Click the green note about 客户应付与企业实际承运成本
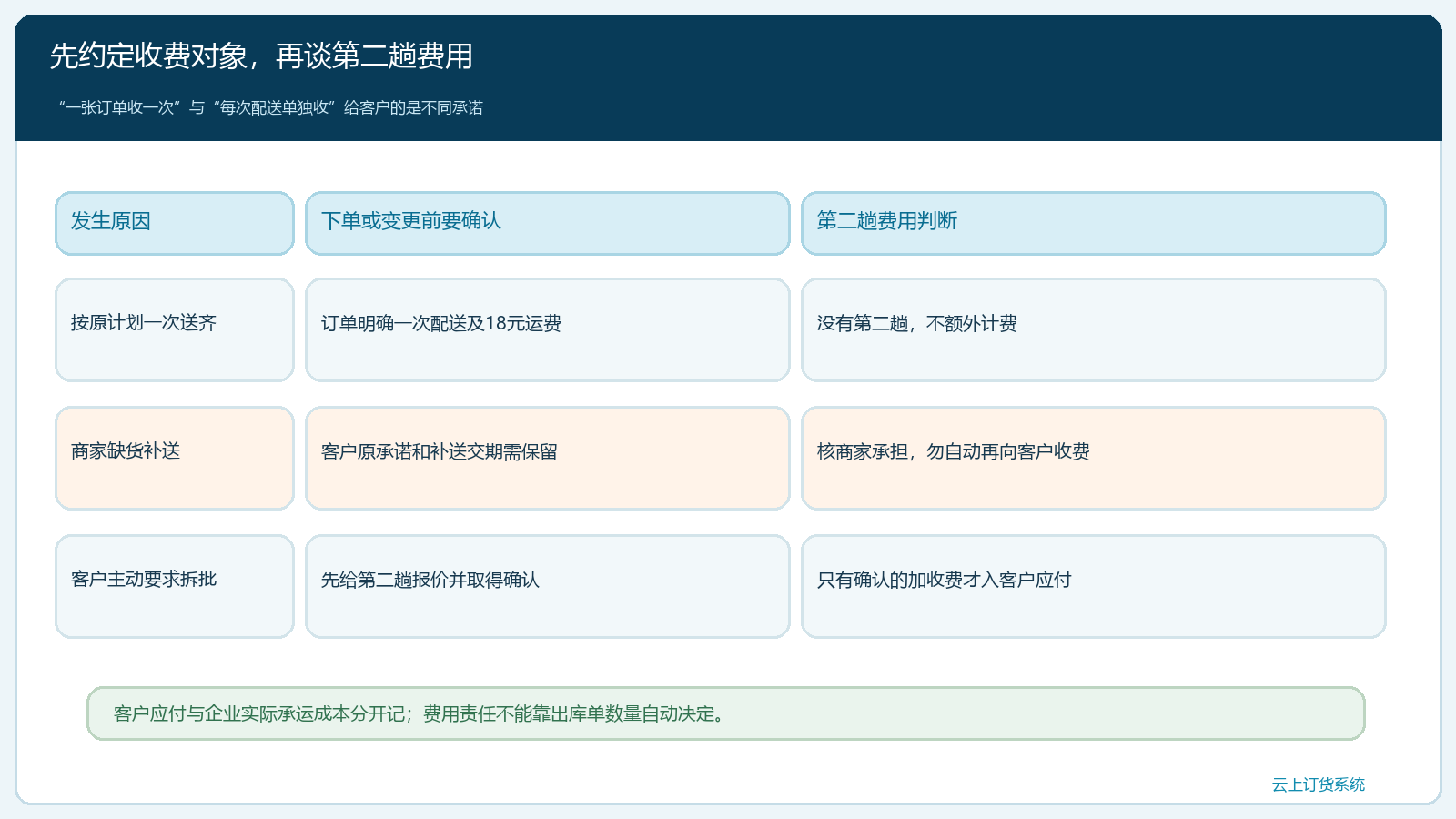This screenshot has height=819, width=1456. pyautogui.click(x=726, y=713)
